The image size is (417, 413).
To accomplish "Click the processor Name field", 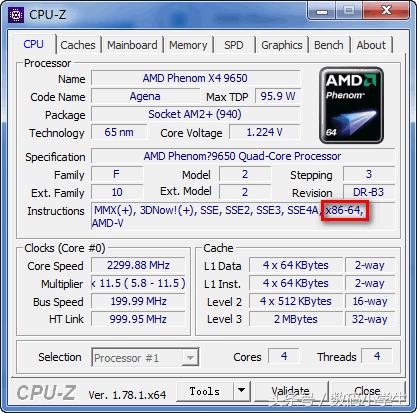I will [196, 78].
